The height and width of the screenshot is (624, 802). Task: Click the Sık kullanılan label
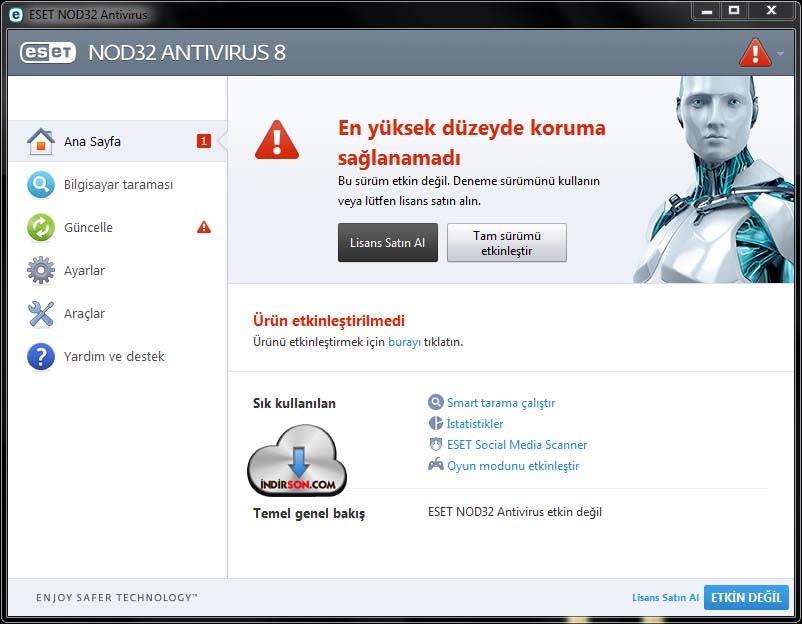point(294,403)
